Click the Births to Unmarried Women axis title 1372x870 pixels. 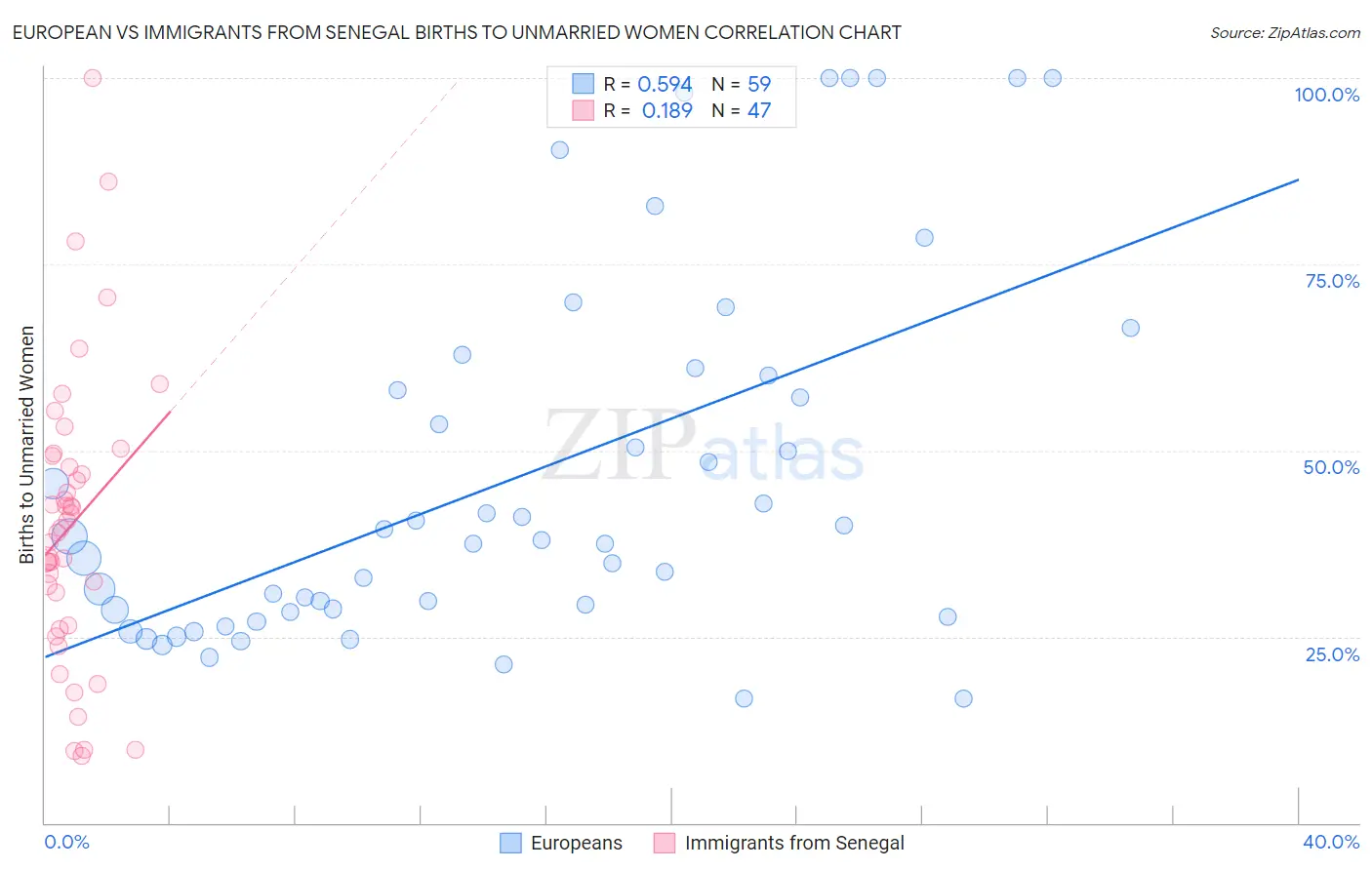(26, 445)
